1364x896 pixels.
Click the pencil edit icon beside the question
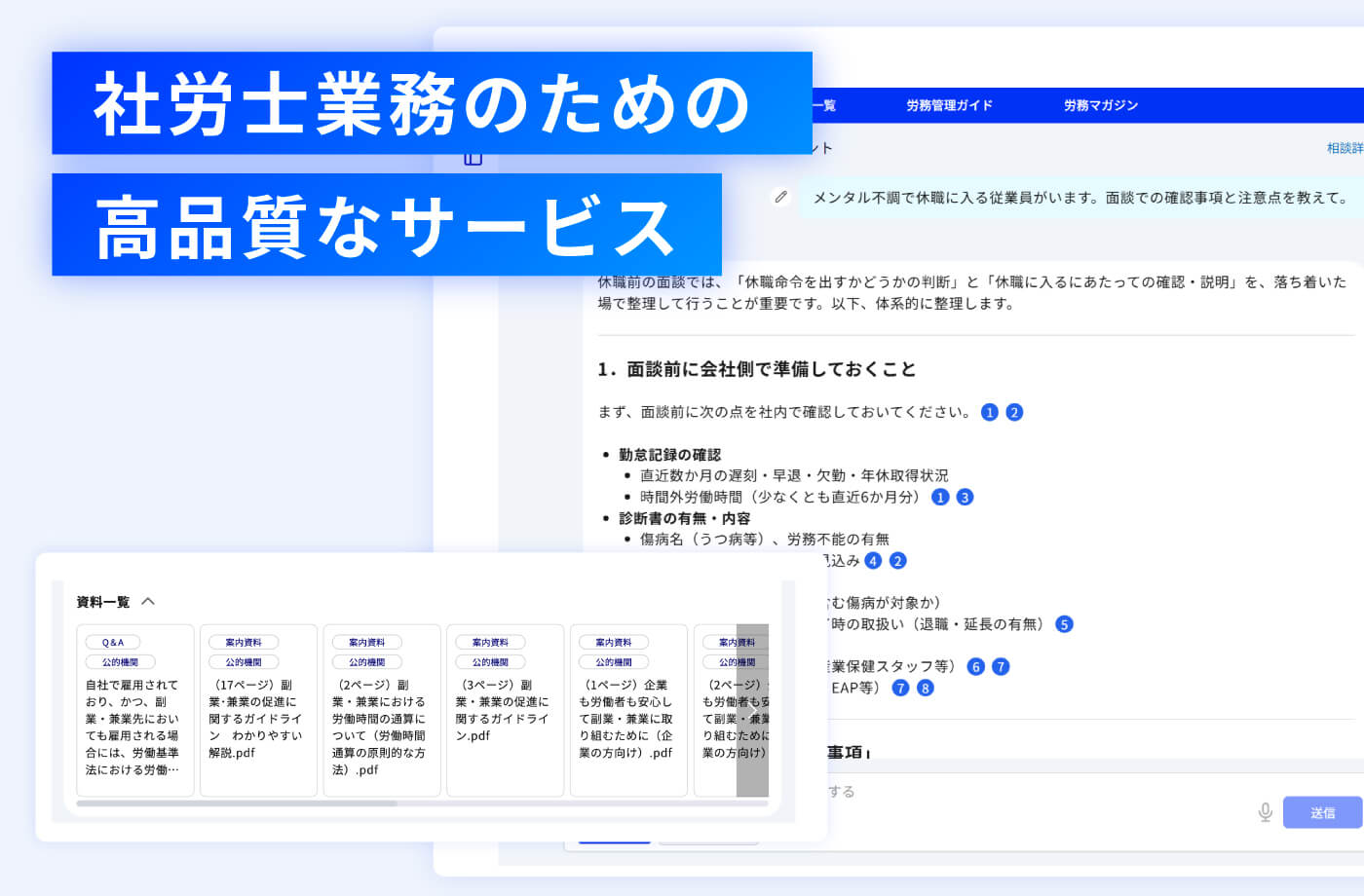point(780,197)
